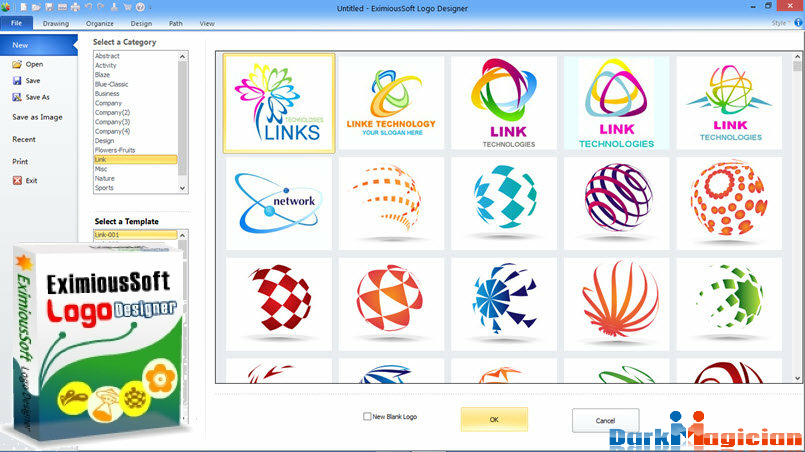This screenshot has height=452, width=805.
Task: Click the blue info help icon near Style
Action: tap(799, 23)
